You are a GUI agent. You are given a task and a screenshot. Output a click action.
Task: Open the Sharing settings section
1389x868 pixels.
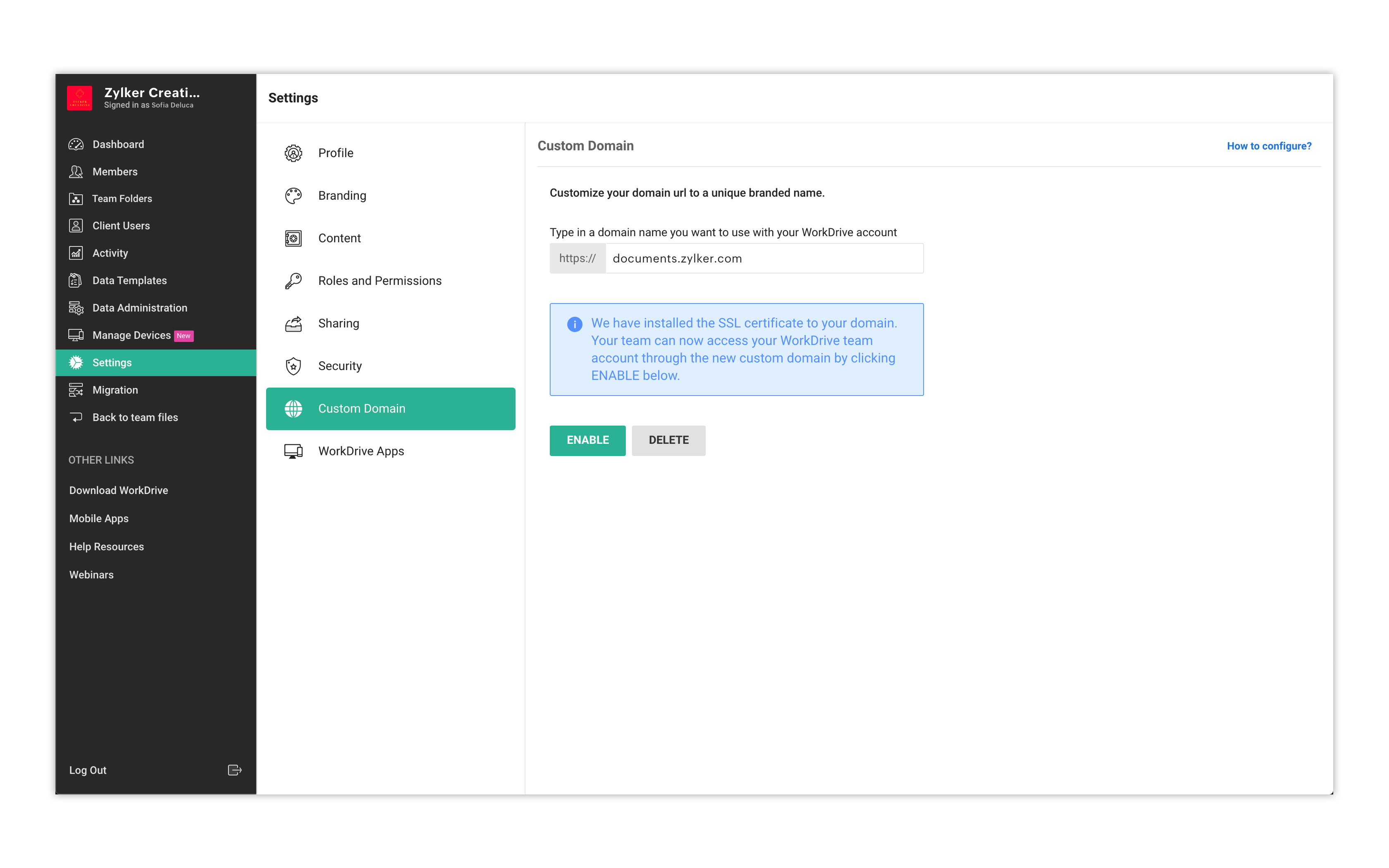click(338, 324)
